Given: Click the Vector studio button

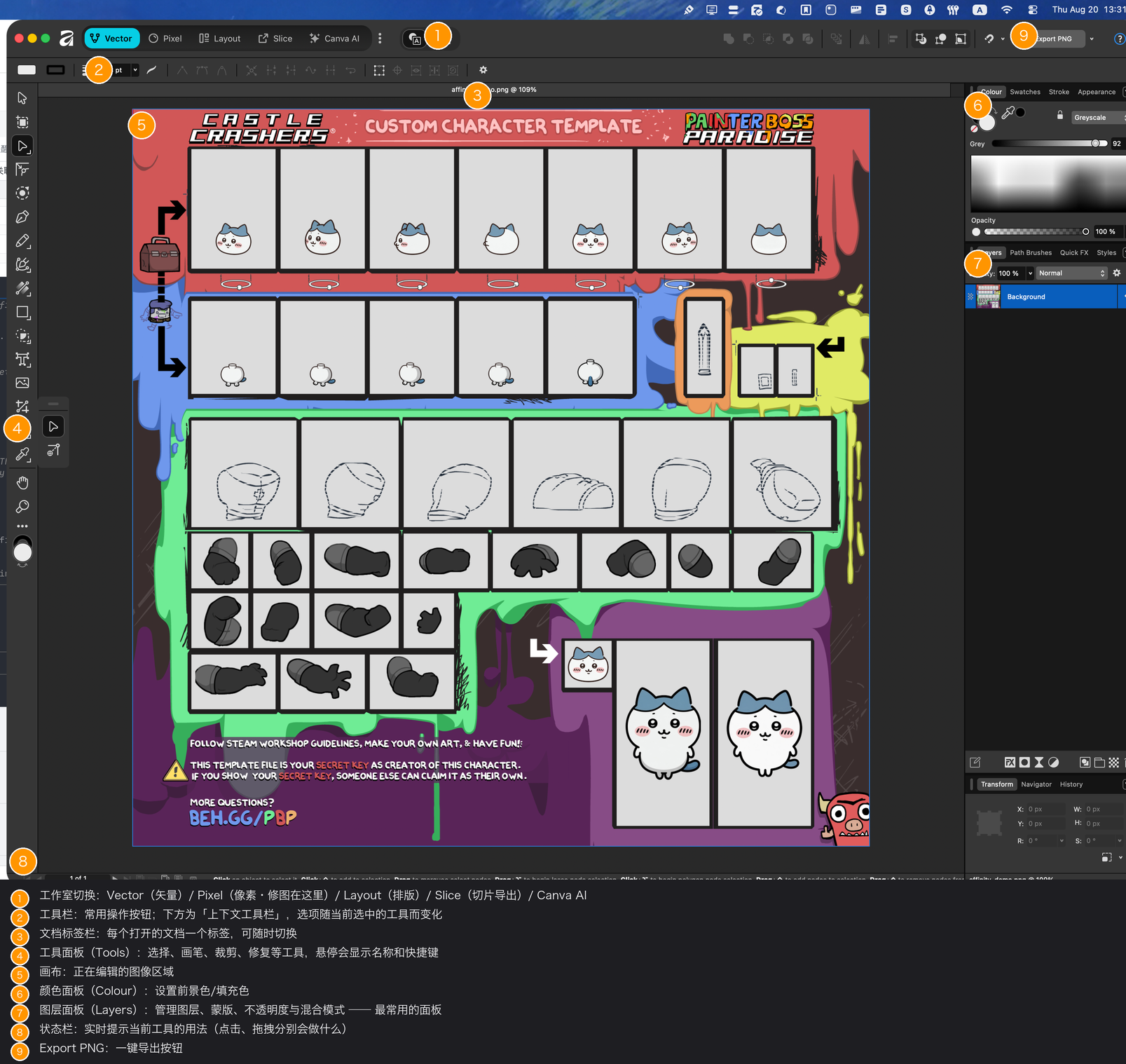Looking at the screenshot, I should (112, 39).
